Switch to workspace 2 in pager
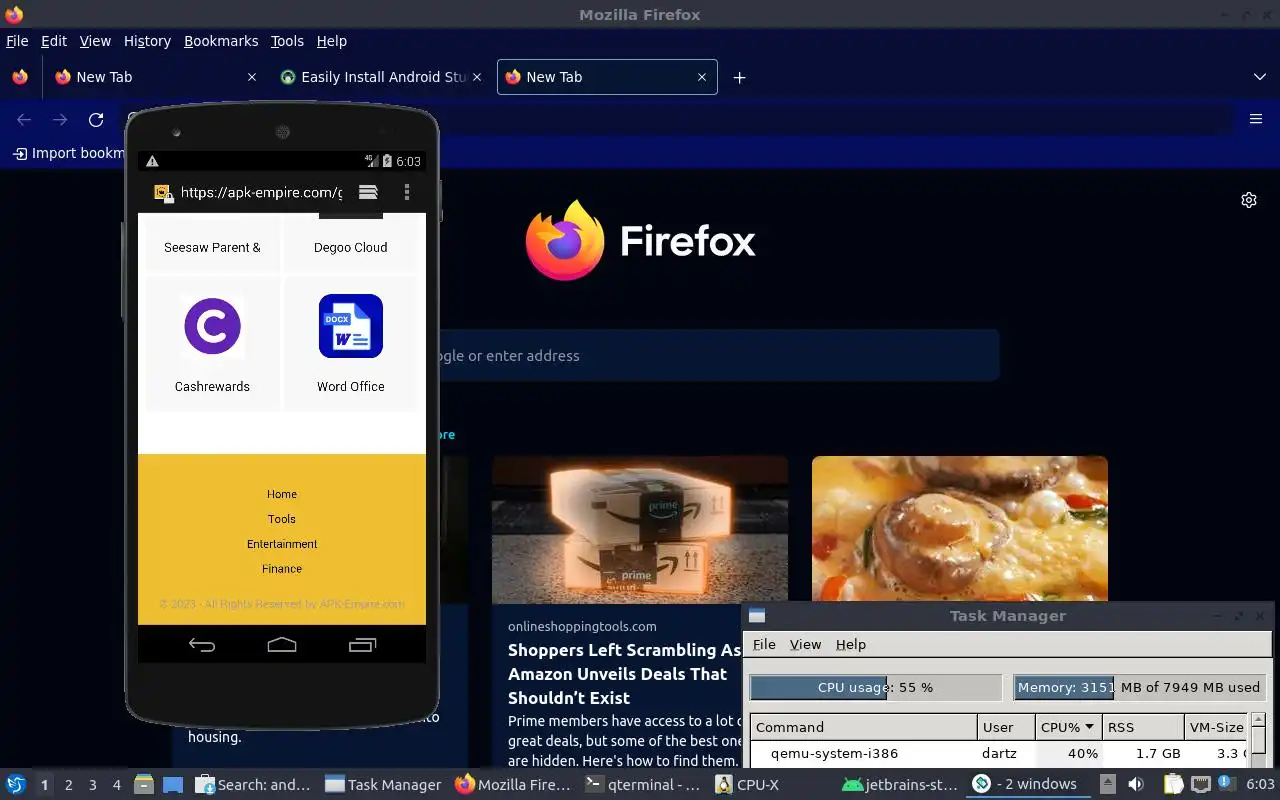The width and height of the screenshot is (1280, 800). pyautogui.click(x=69, y=785)
